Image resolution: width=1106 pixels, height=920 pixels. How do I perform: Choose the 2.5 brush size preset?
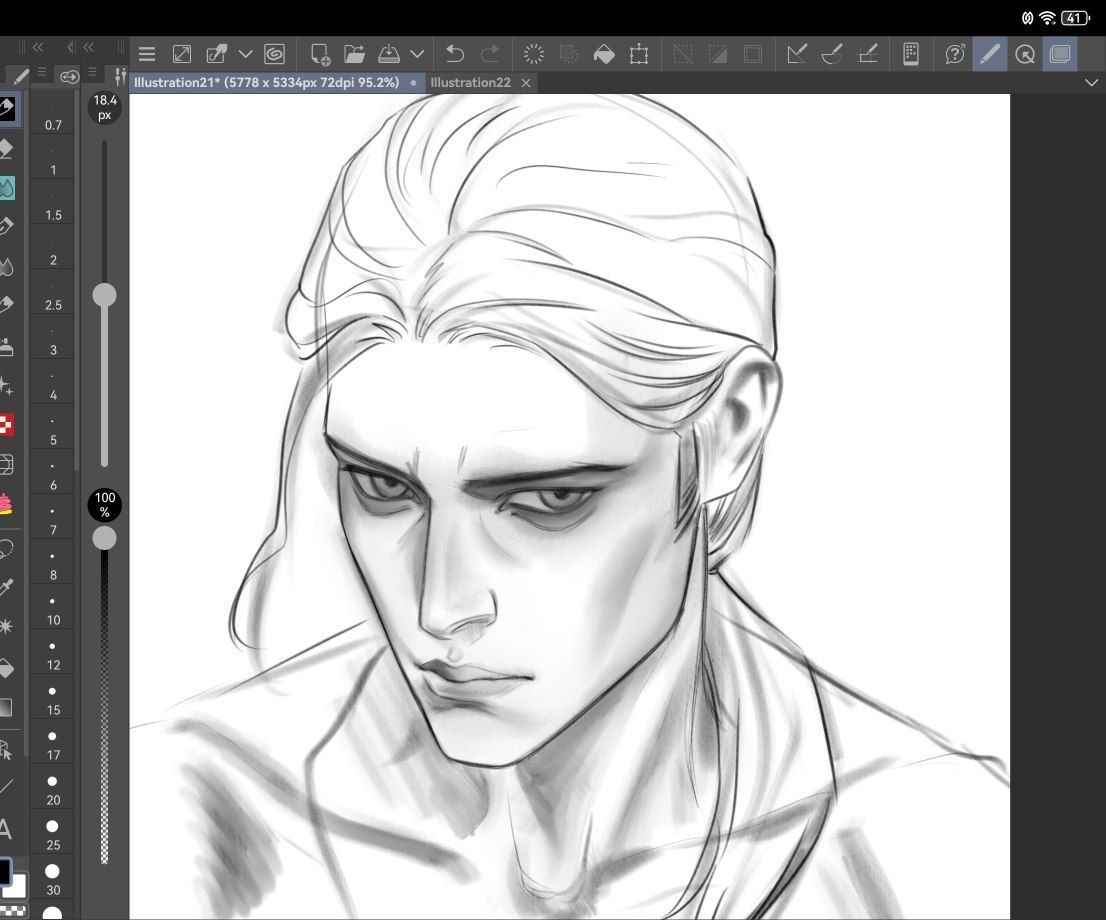53,296
